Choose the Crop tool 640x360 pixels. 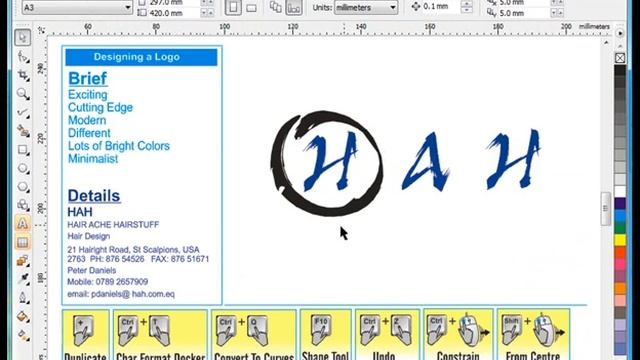click(x=23, y=76)
